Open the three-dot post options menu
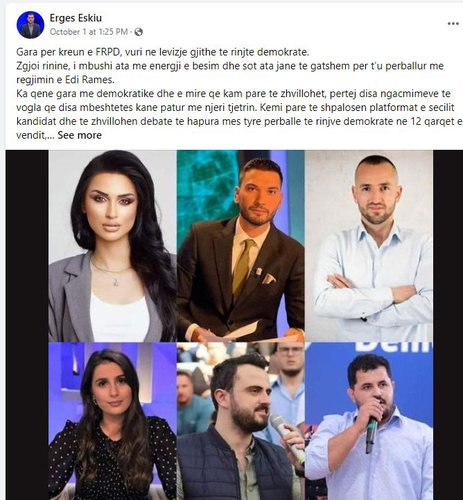The width and height of the screenshot is (463, 500). pos(453,24)
